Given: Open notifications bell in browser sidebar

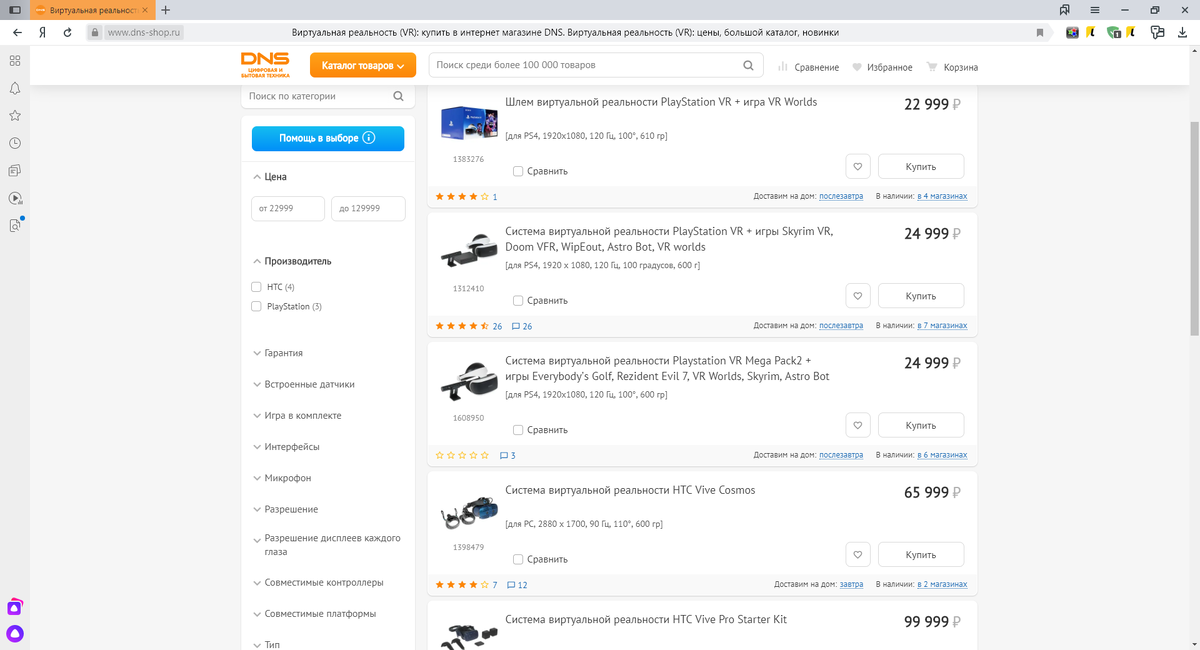Looking at the screenshot, I should [x=15, y=88].
